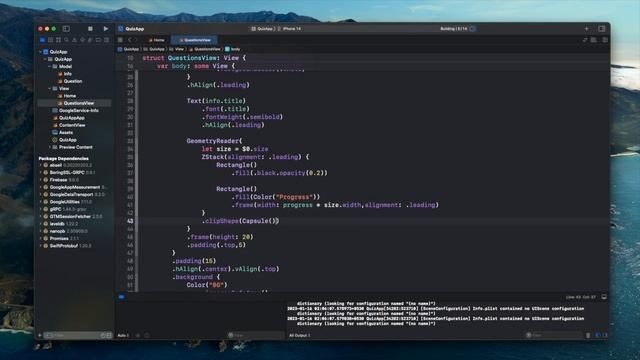Screen dimensions: 640x360
Task: Click the blue breakpoint icon in the debug bar
Action: click(x=122, y=297)
